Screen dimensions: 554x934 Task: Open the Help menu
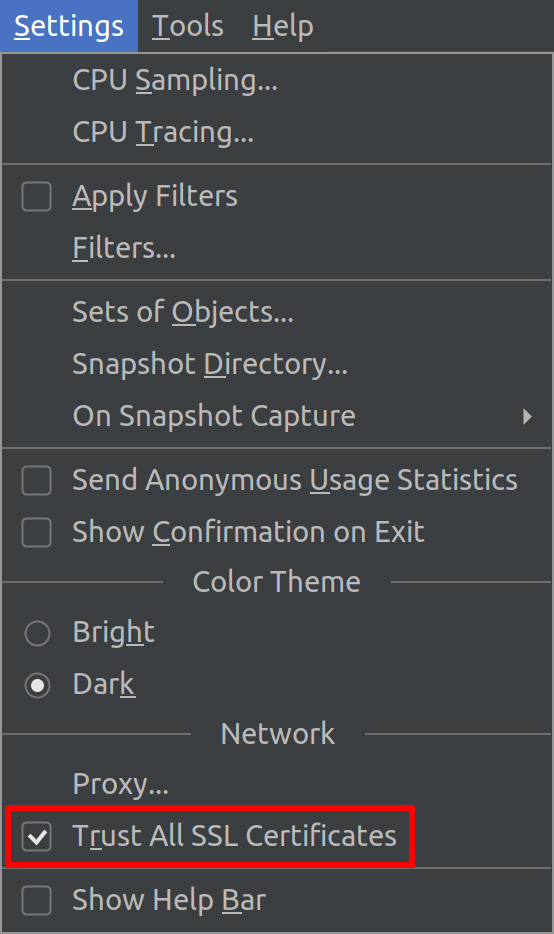tap(282, 26)
